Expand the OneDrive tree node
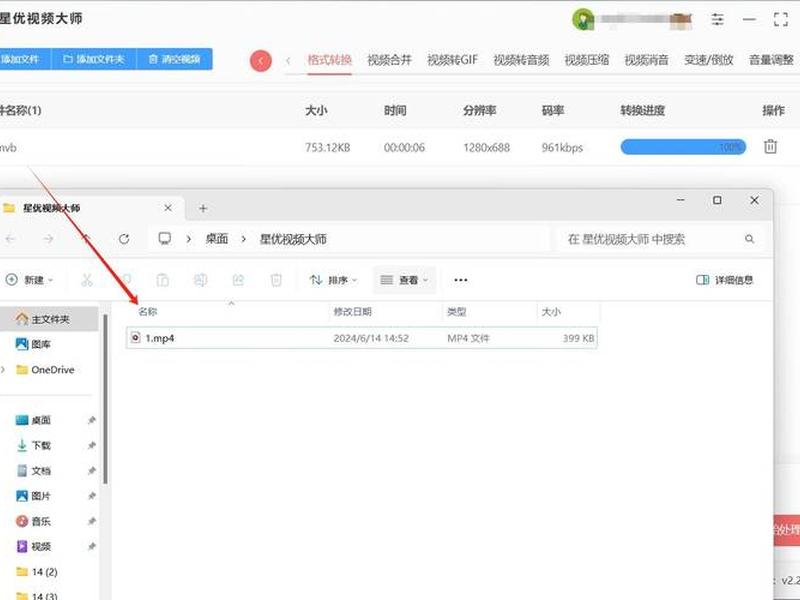The height and width of the screenshot is (600, 800). [4, 369]
